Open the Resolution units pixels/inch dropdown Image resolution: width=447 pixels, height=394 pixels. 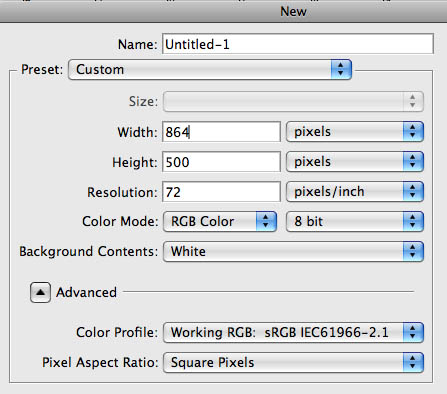coord(355,192)
